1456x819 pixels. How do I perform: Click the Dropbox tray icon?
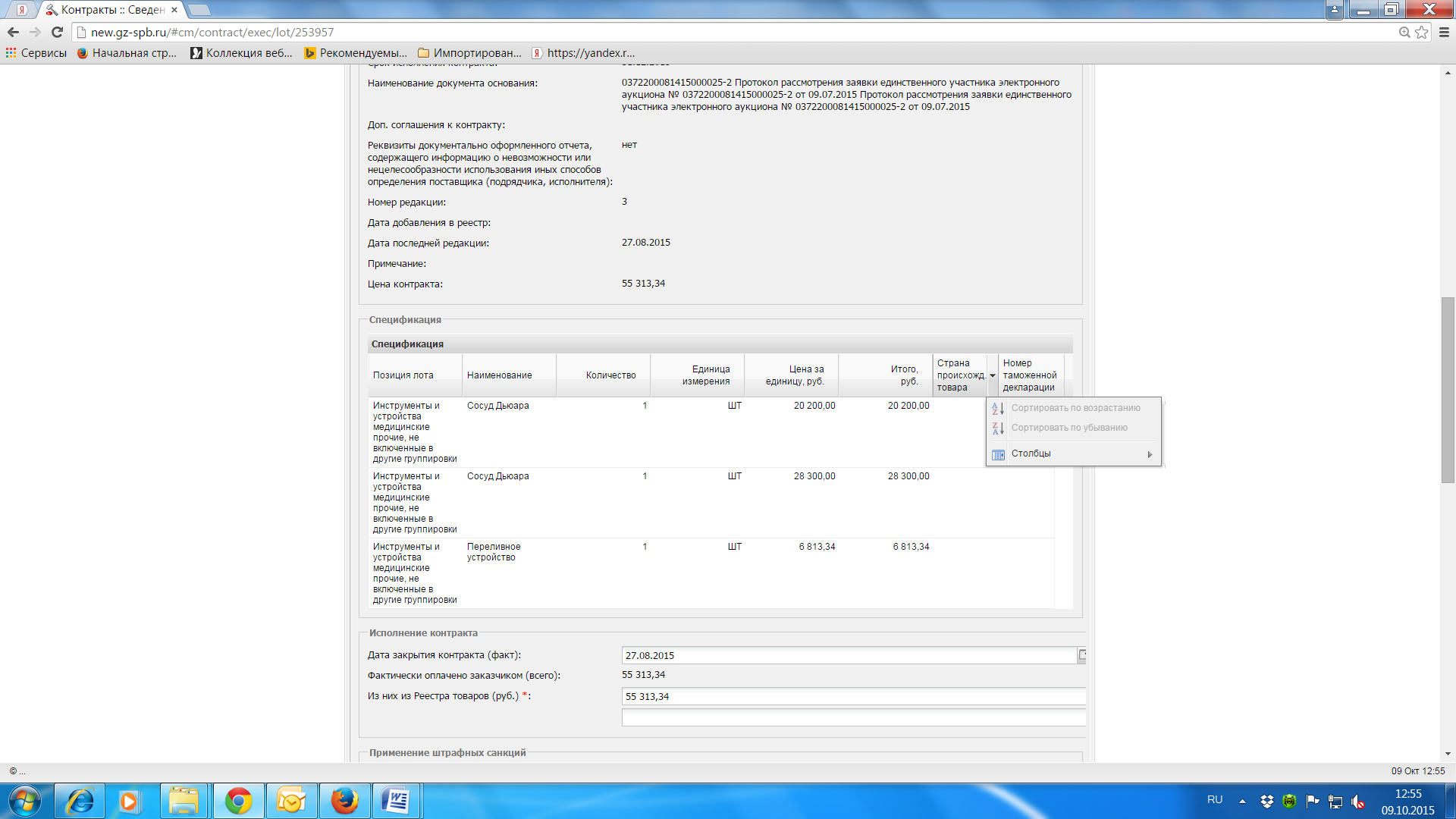pyautogui.click(x=1266, y=801)
